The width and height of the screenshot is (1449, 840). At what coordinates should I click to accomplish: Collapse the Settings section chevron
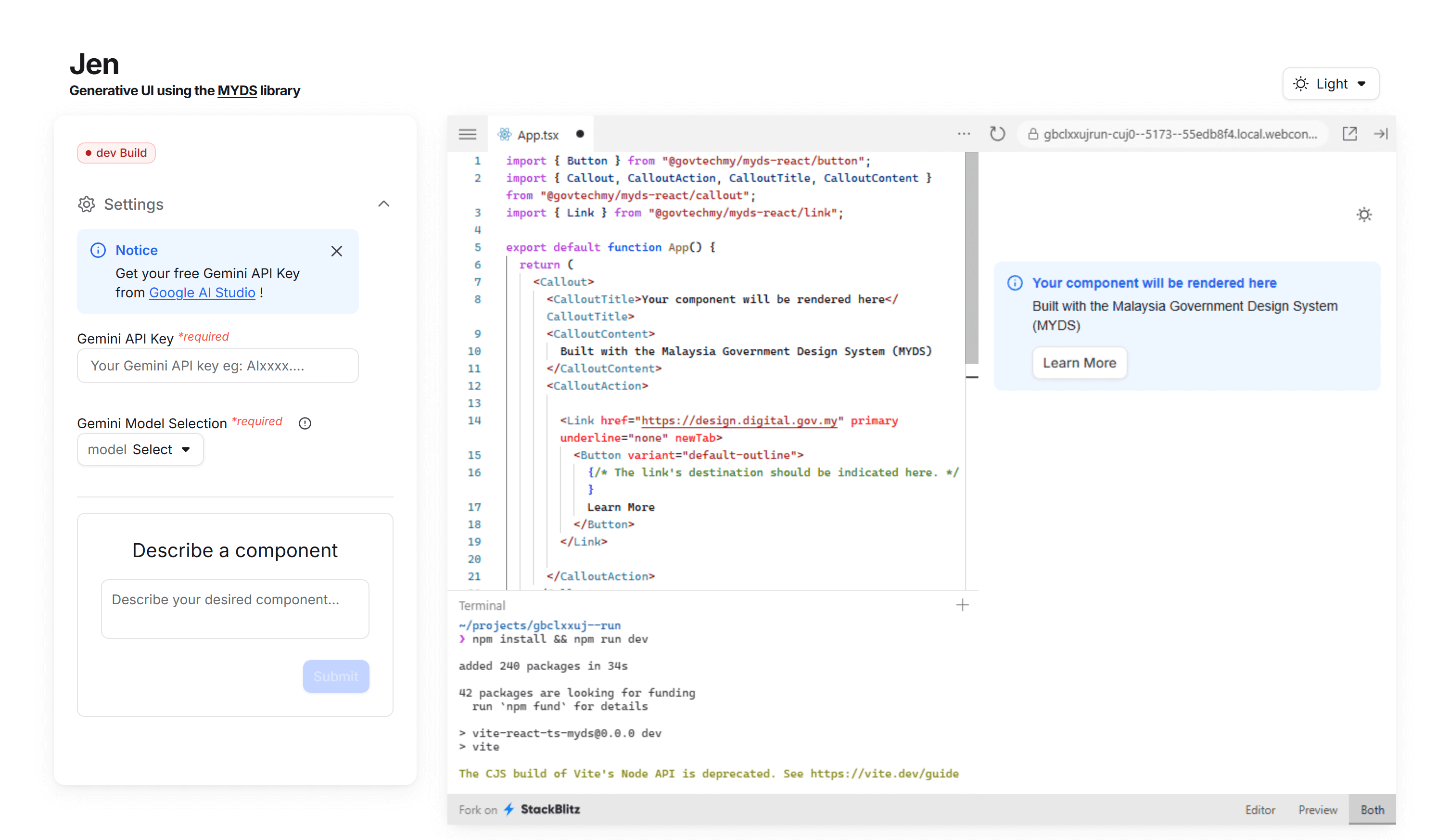click(383, 204)
